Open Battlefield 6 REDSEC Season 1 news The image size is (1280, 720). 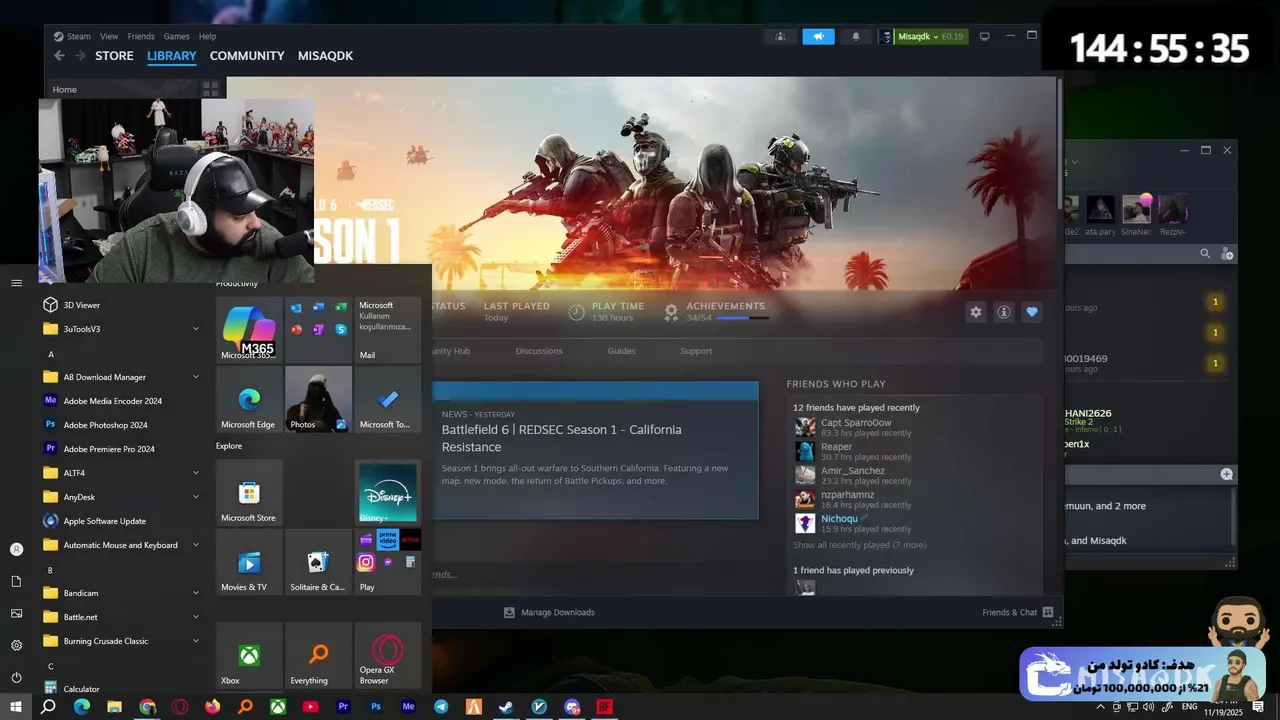coord(595,450)
